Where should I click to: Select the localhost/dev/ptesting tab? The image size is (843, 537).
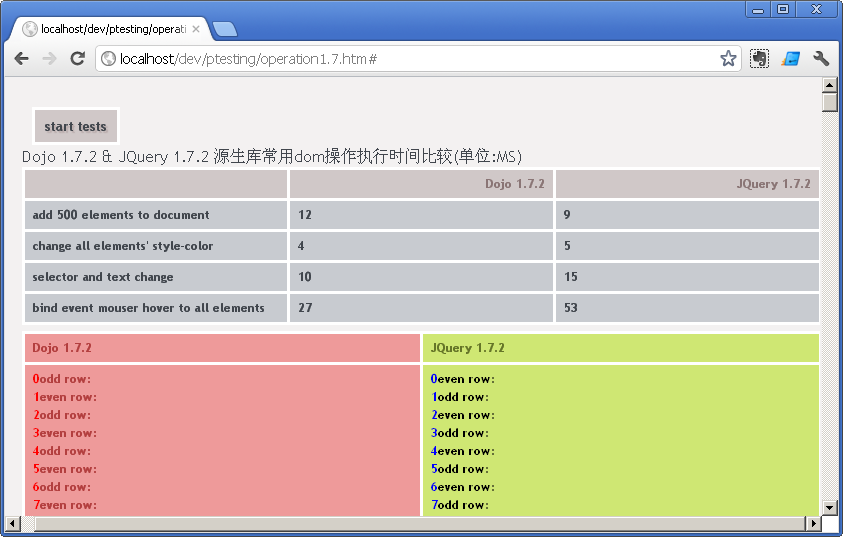108,29
